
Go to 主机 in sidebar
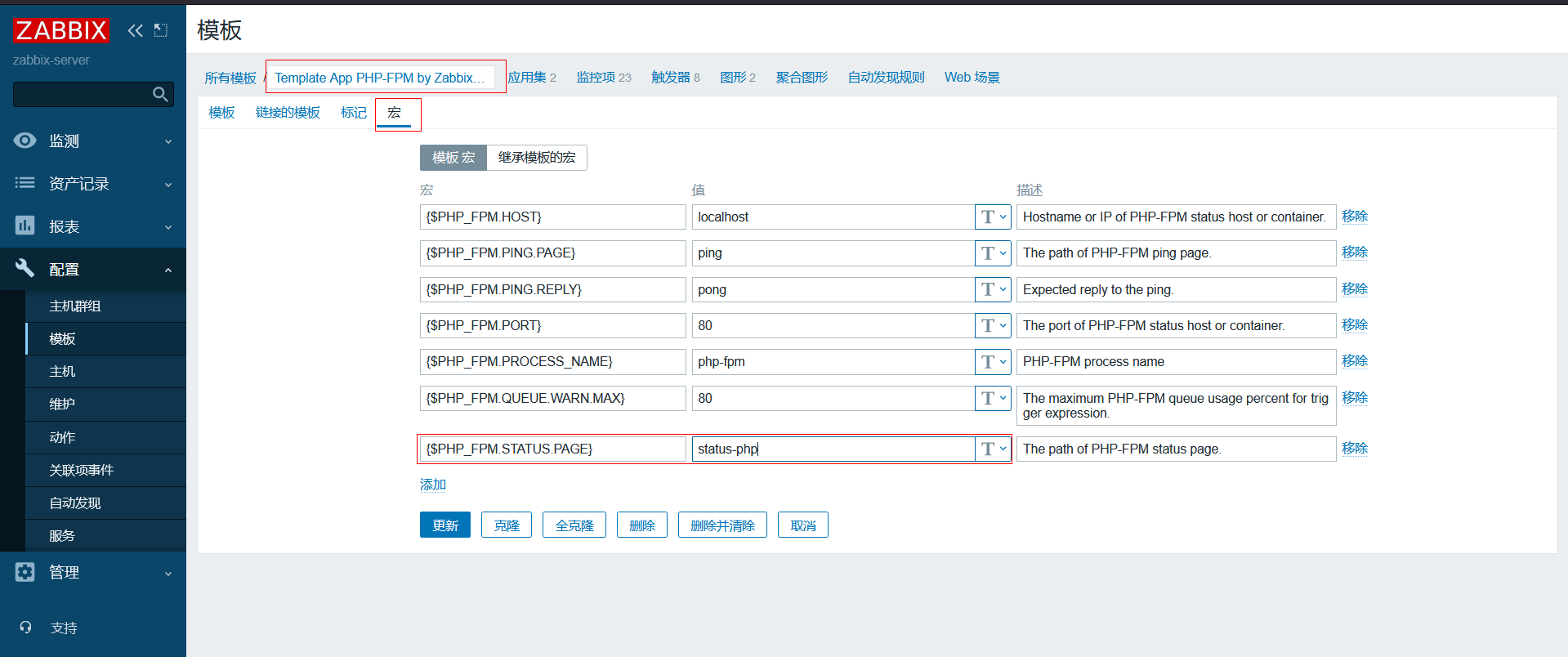click(x=105, y=371)
